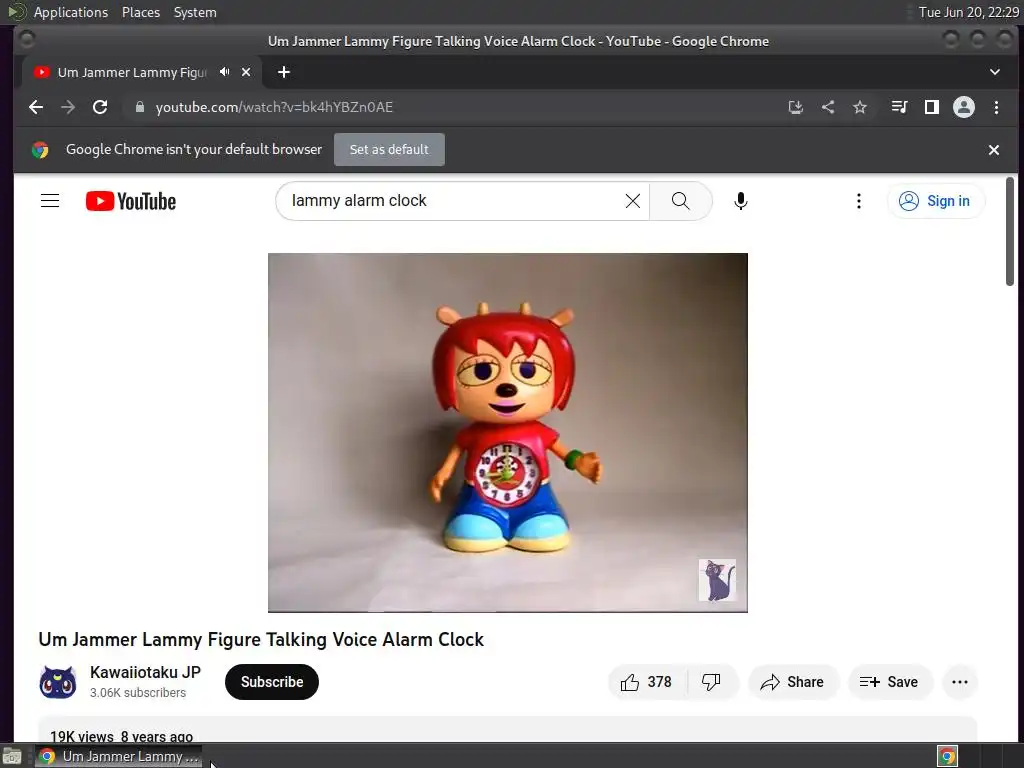Image resolution: width=1024 pixels, height=768 pixels.
Task: Click the 19K views description line
Action: tap(121, 737)
